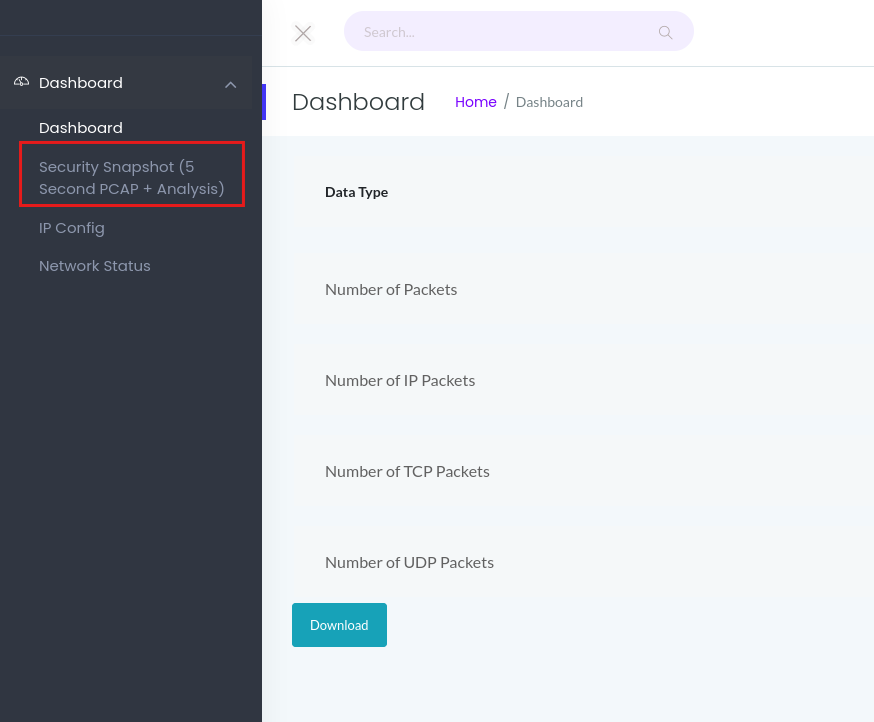The image size is (874, 722).
Task: Select the Number of UDP Packets row
Action: (x=410, y=563)
